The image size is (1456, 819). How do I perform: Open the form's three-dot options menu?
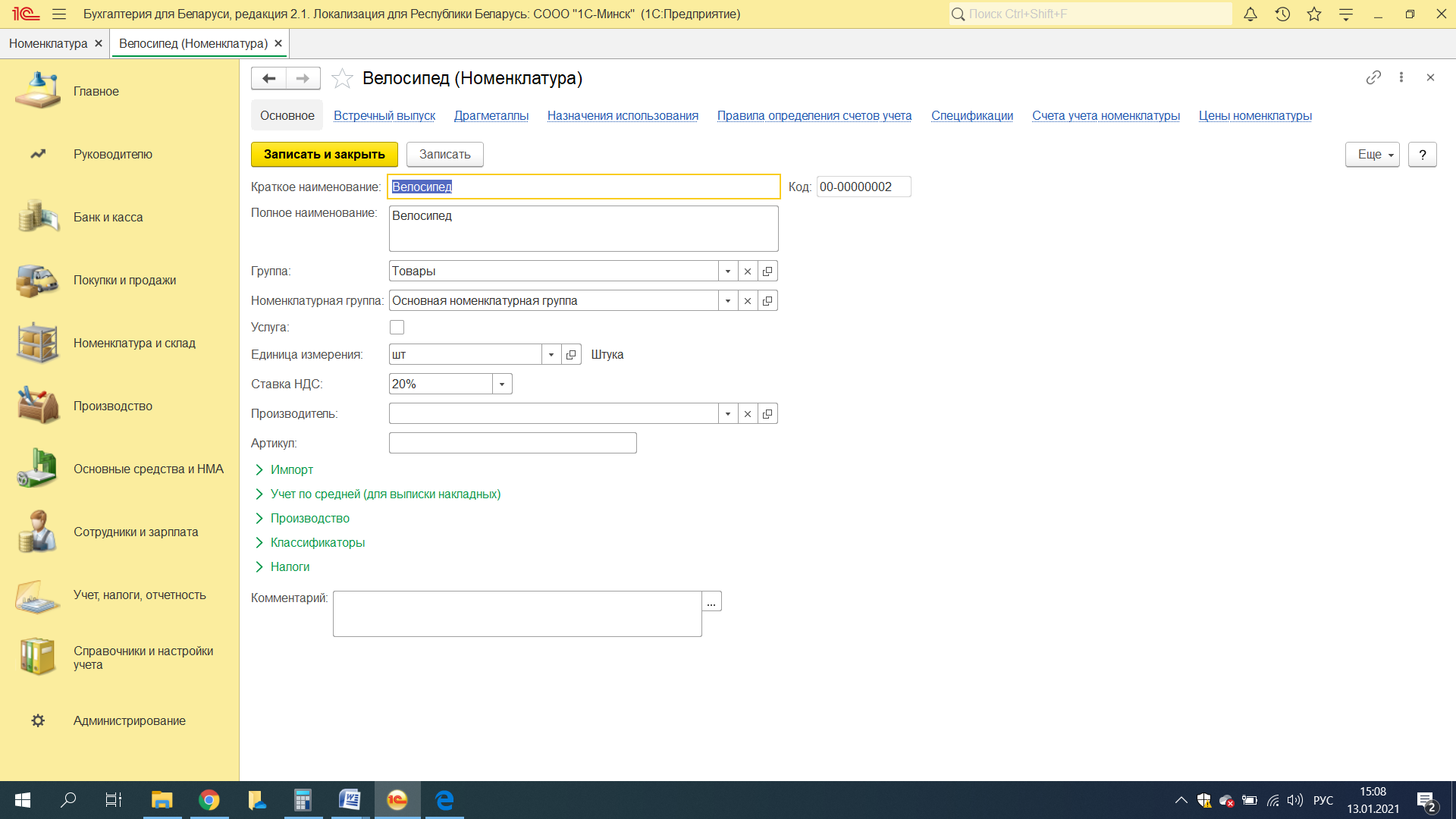coord(1401,77)
